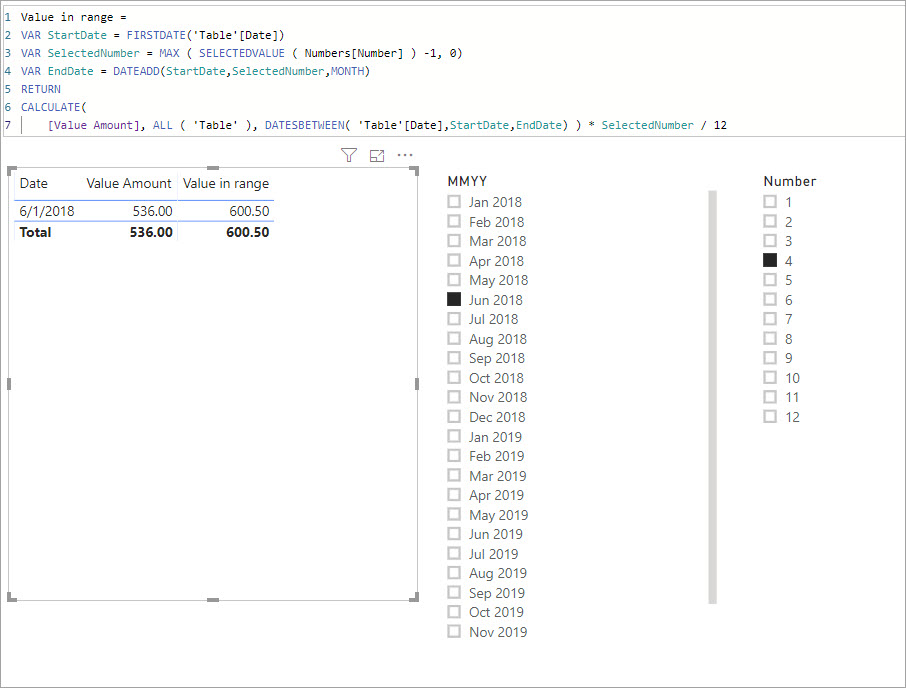Image resolution: width=906 pixels, height=688 pixels.
Task: Open More options ellipsis menu
Action: (405, 155)
